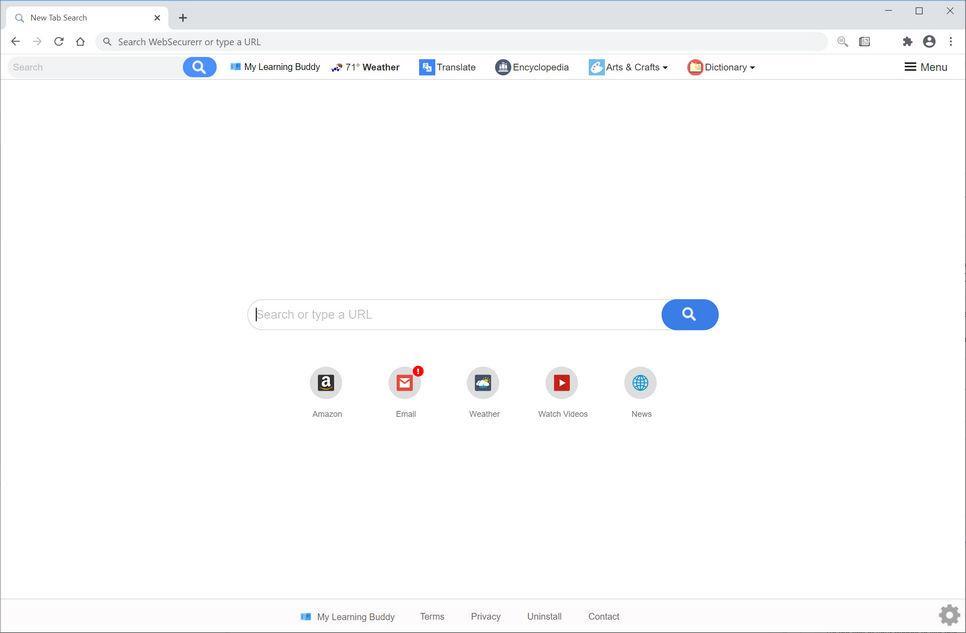Open the Extensions puzzle icon
This screenshot has height=633, width=966.
pos(907,41)
